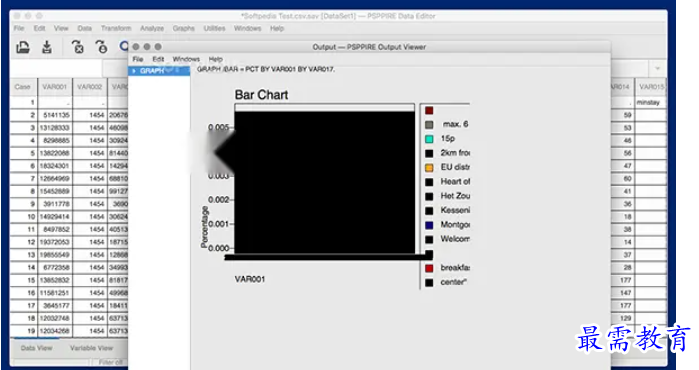Open the Help menu in Output Viewer
This screenshot has width=699, height=370.
(x=216, y=59)
